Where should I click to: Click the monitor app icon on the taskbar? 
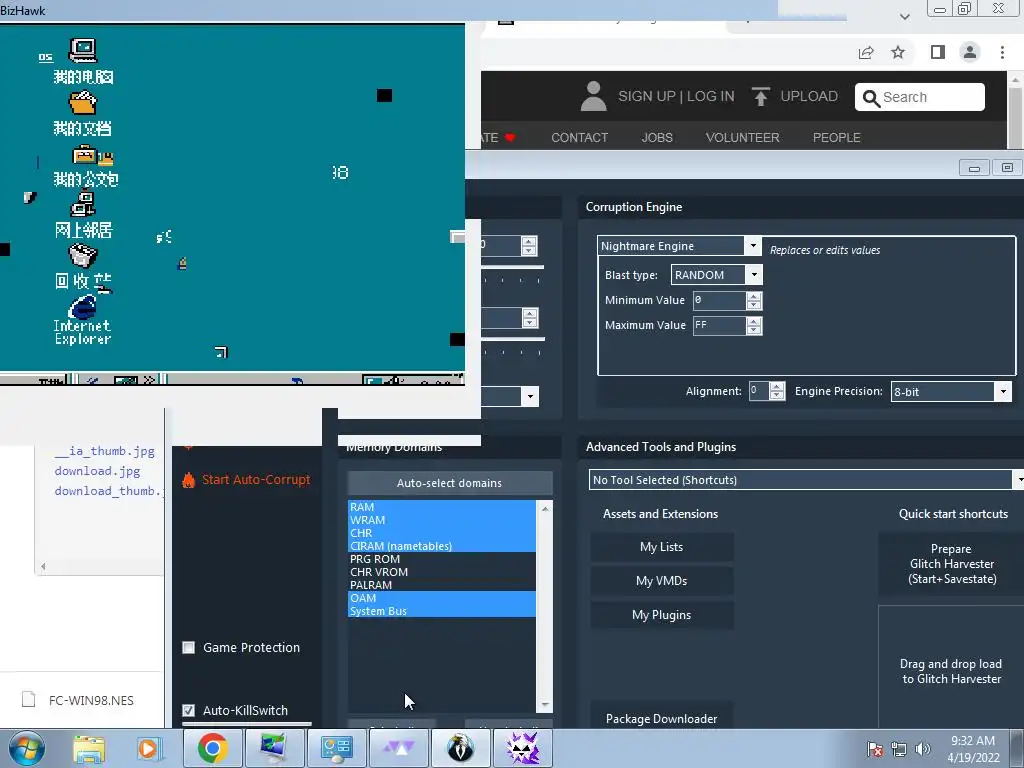coord(274,748)
